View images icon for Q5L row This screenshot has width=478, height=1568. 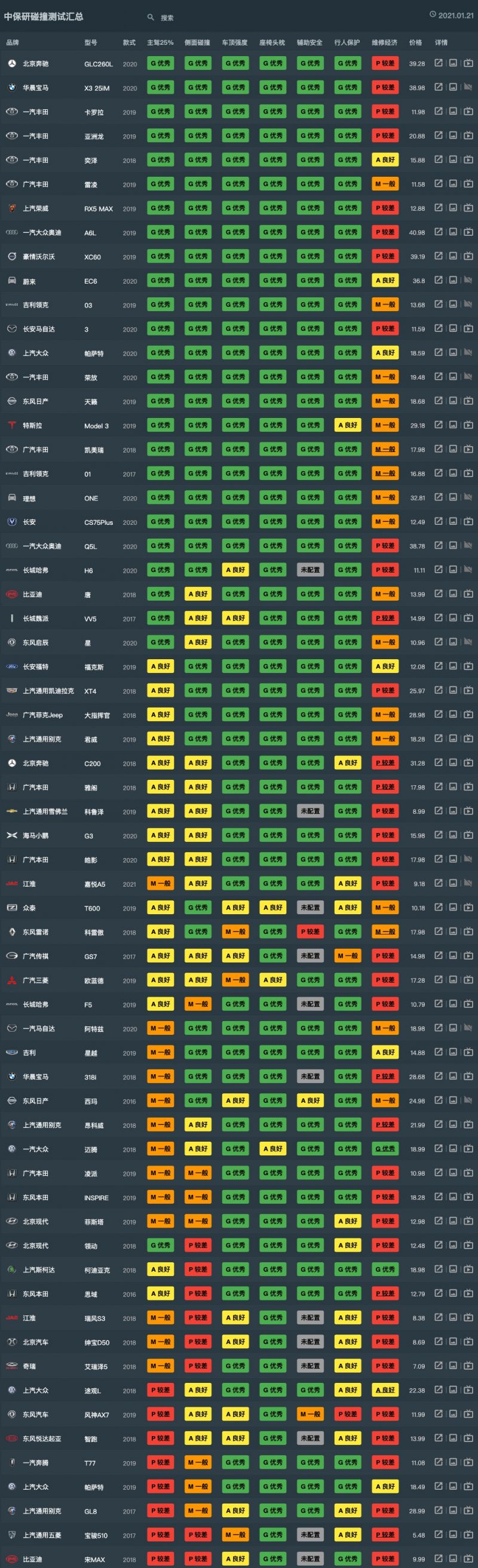453,546
